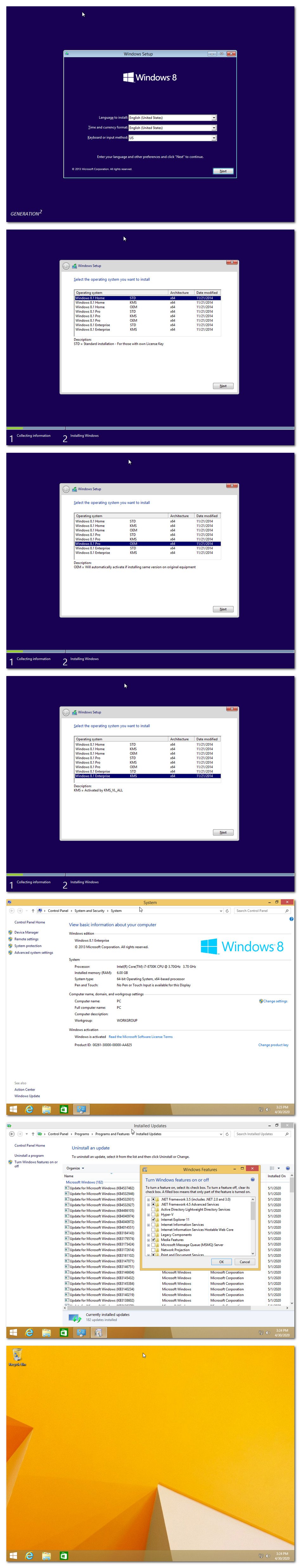Uncheck Internet Explorer 11 feature
The width and height of the screenshot is (301, 1568).
coord(154,1219)
